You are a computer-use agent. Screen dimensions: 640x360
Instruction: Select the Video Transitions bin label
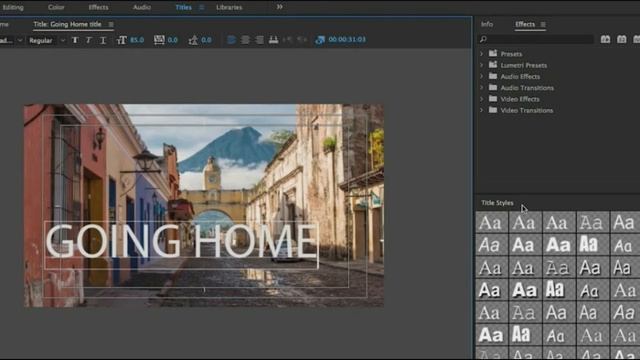pyautogui.click(x=527, y=110)
